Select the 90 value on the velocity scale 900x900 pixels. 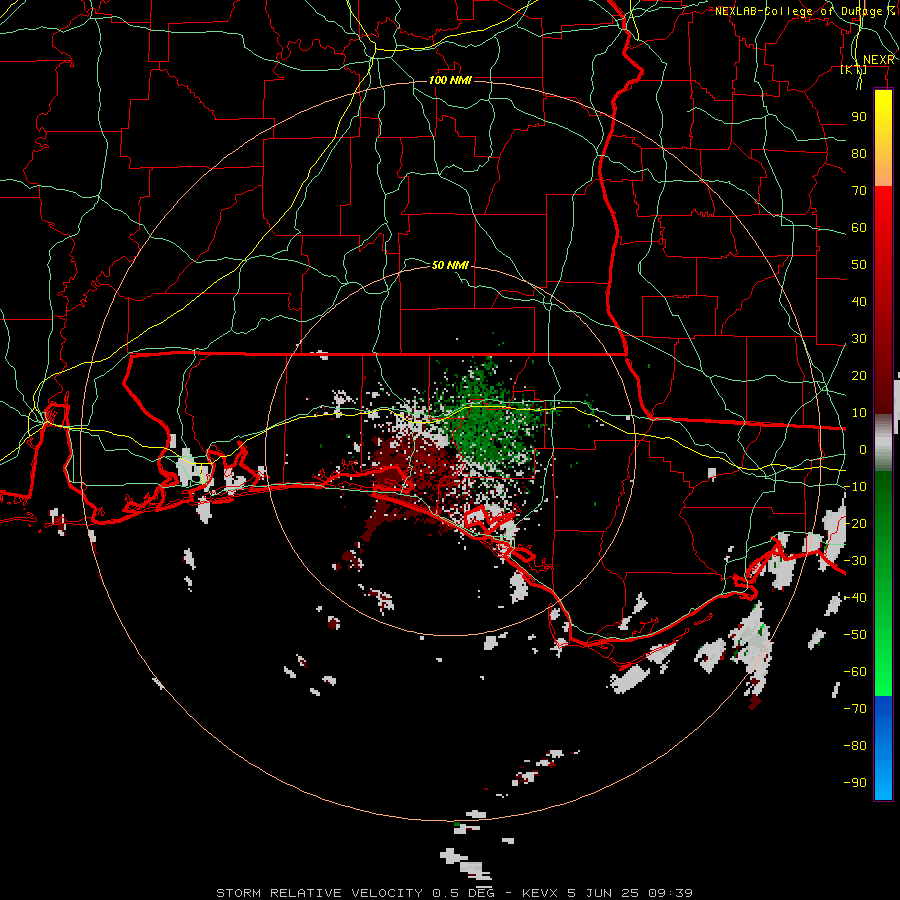[859, 117]
